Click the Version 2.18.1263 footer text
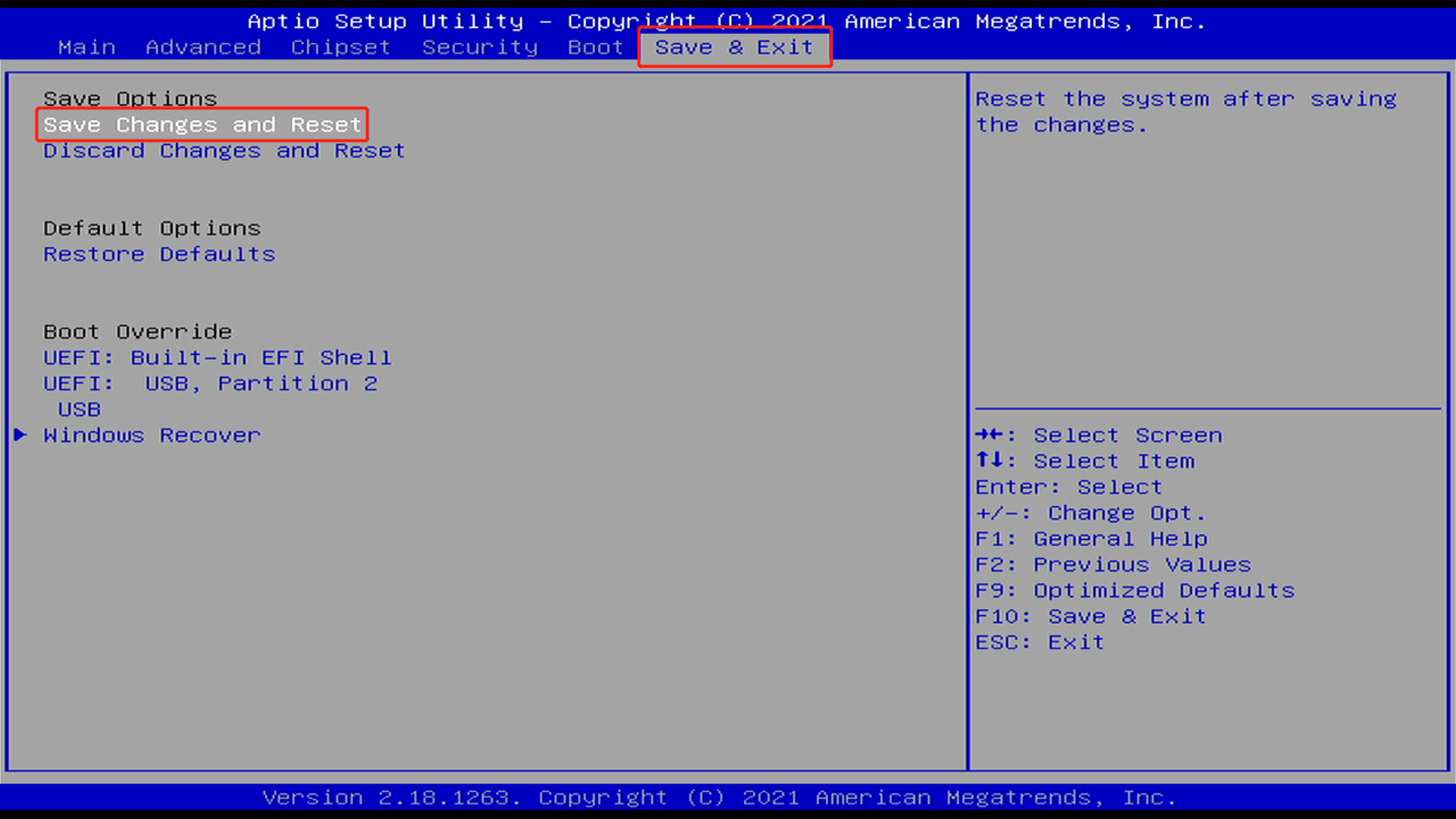This screenshot has width=1456, height=819. [x=719, y=798]
